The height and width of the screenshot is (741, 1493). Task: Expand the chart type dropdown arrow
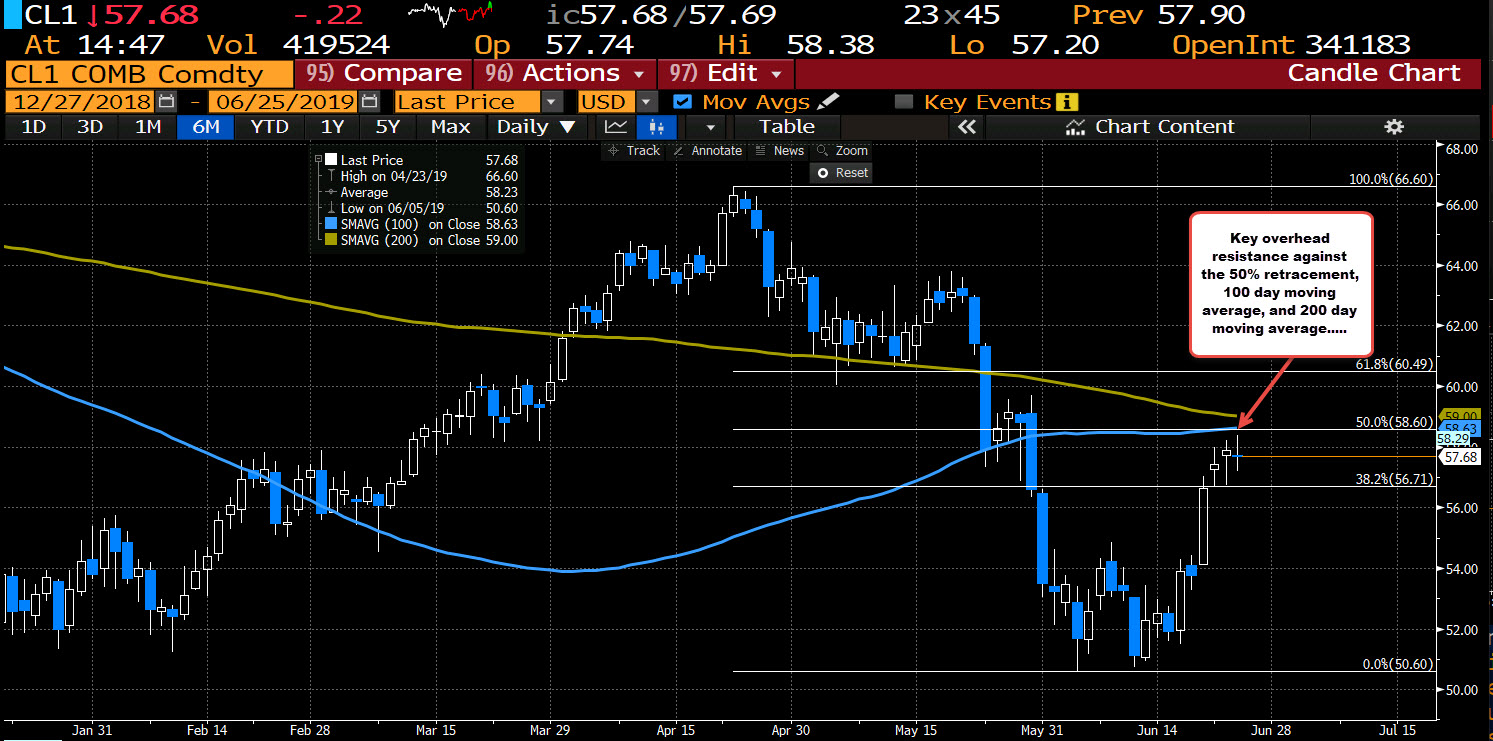[711, 127]
